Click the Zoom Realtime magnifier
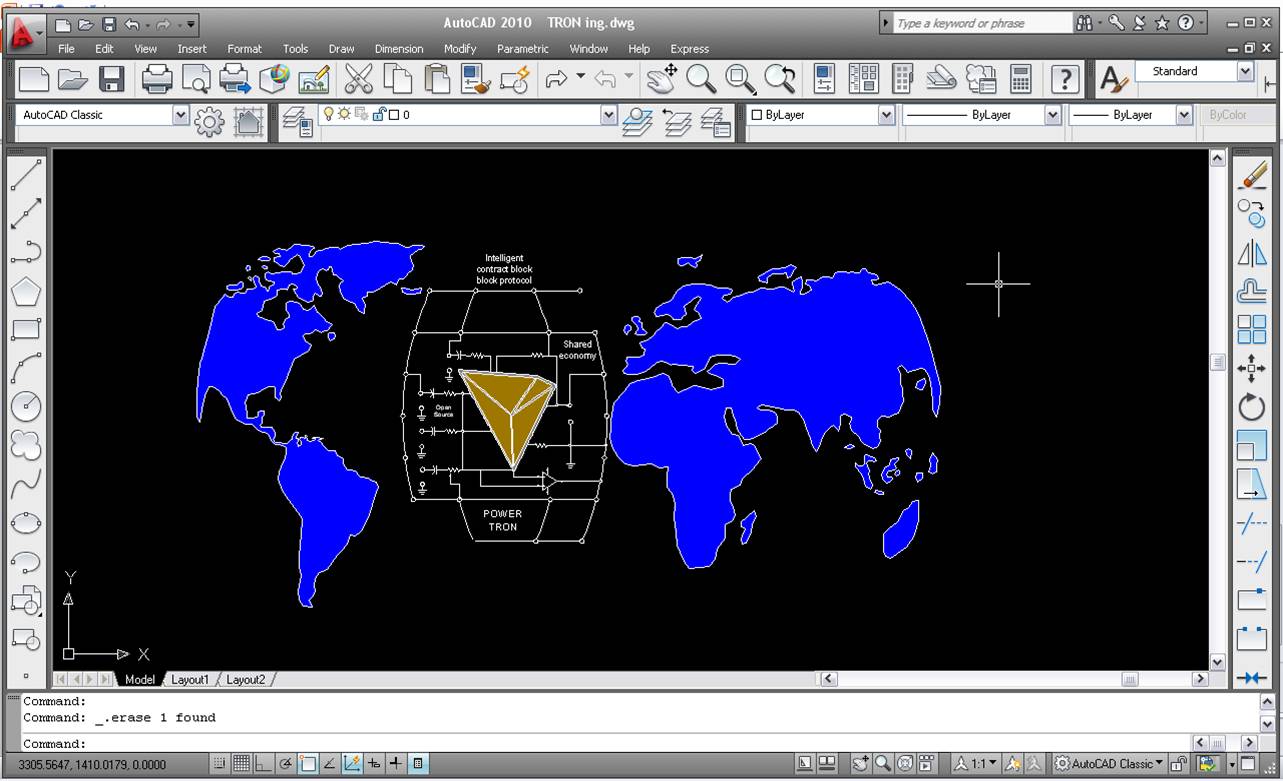The image size is (1283, 781). tap(701, 78)
